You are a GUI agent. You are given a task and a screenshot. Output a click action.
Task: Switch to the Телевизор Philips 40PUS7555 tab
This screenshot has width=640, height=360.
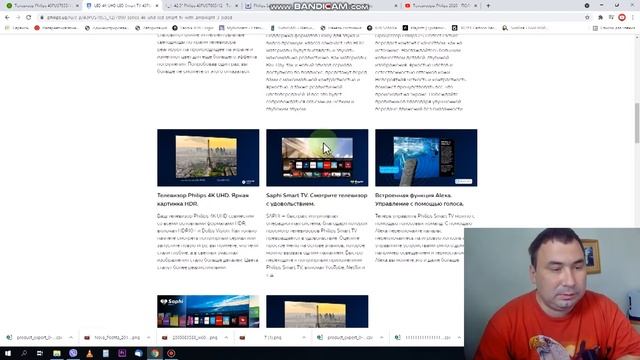click(x=42, y=6)
